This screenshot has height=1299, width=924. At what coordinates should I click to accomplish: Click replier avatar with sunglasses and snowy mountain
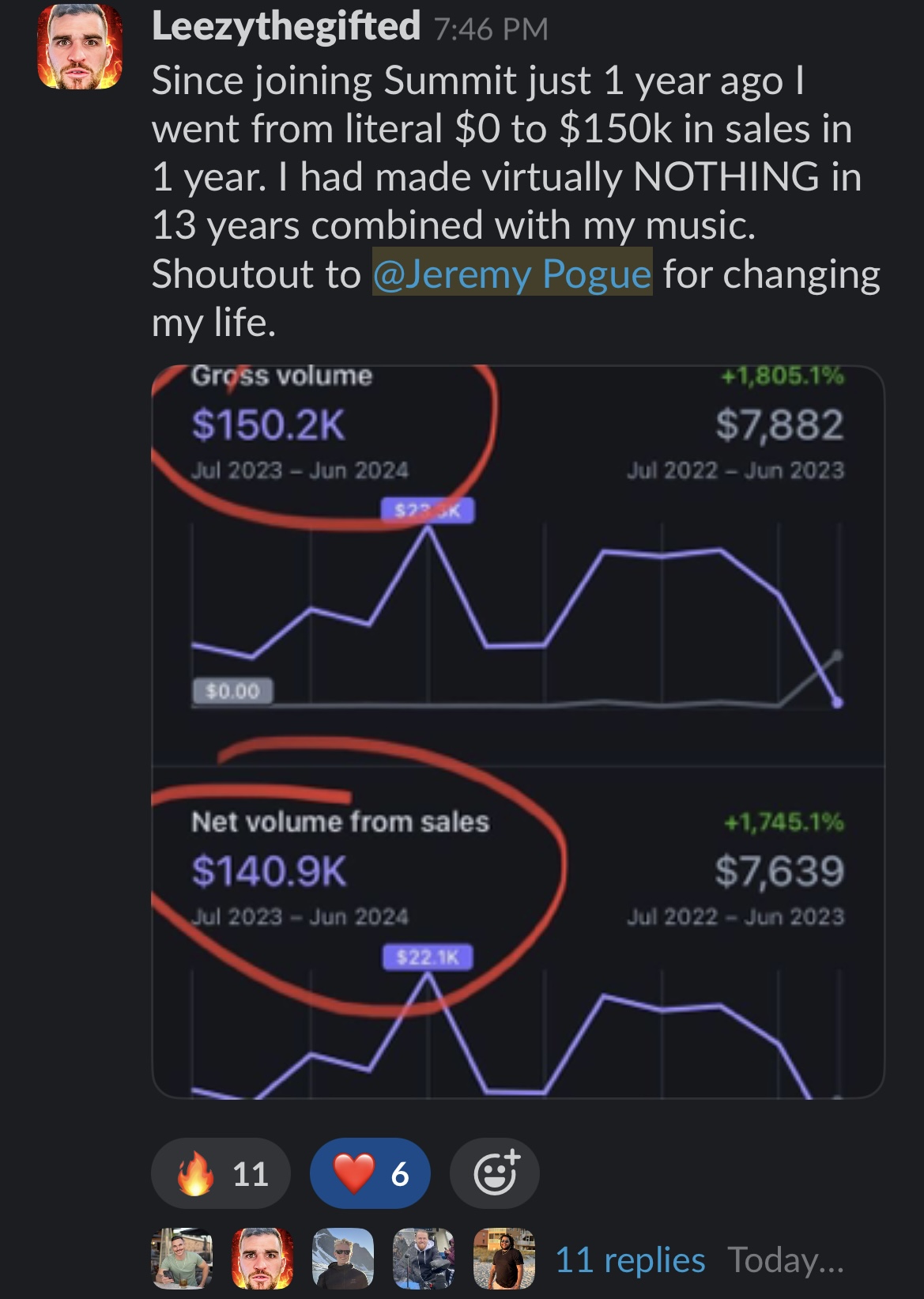tap(343, 1259)
